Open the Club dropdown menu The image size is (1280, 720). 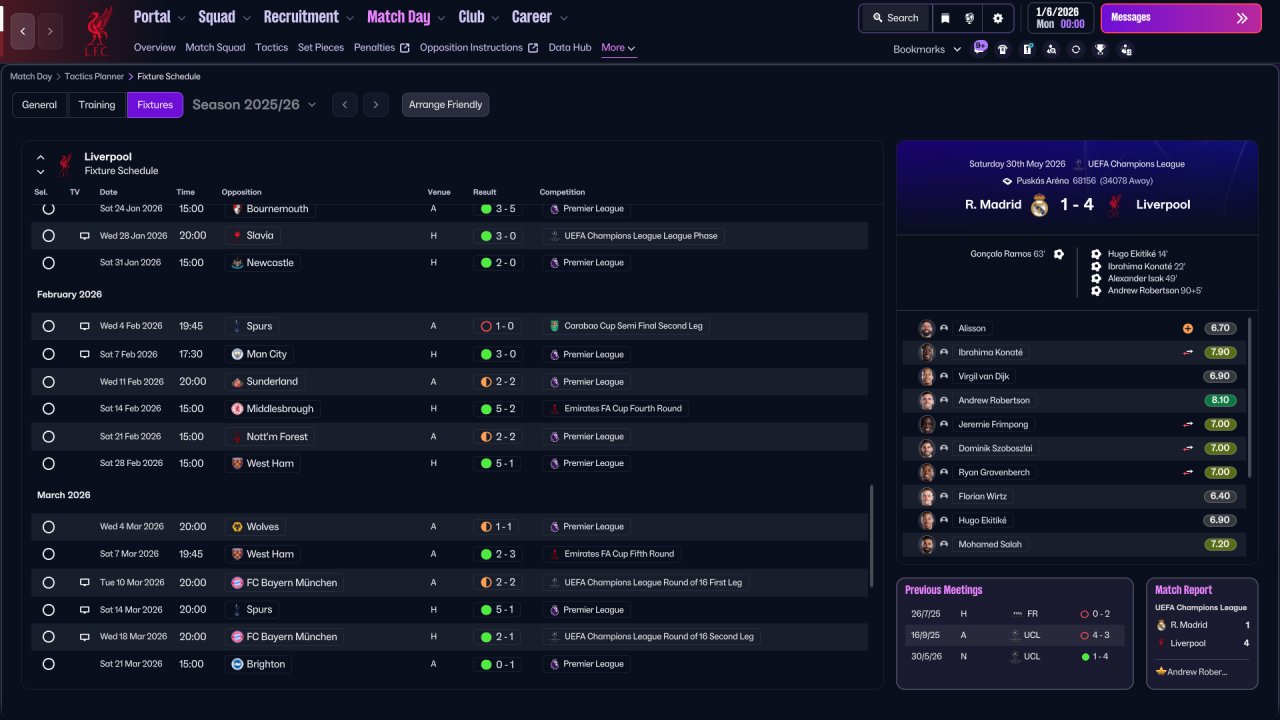[x=478, y=17]
